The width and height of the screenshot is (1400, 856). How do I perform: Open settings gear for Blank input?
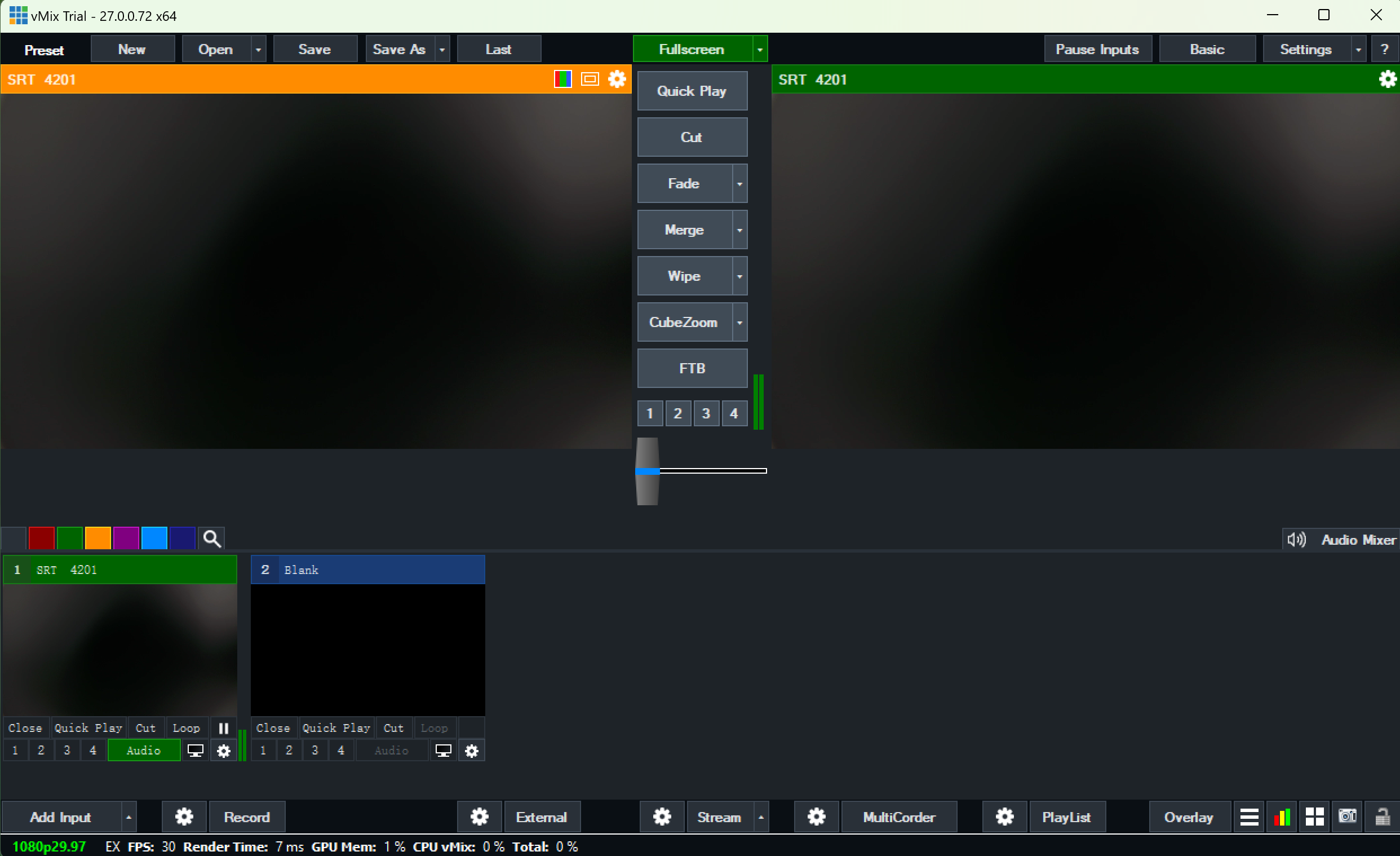pyautogui.click(x=471, y=751)
